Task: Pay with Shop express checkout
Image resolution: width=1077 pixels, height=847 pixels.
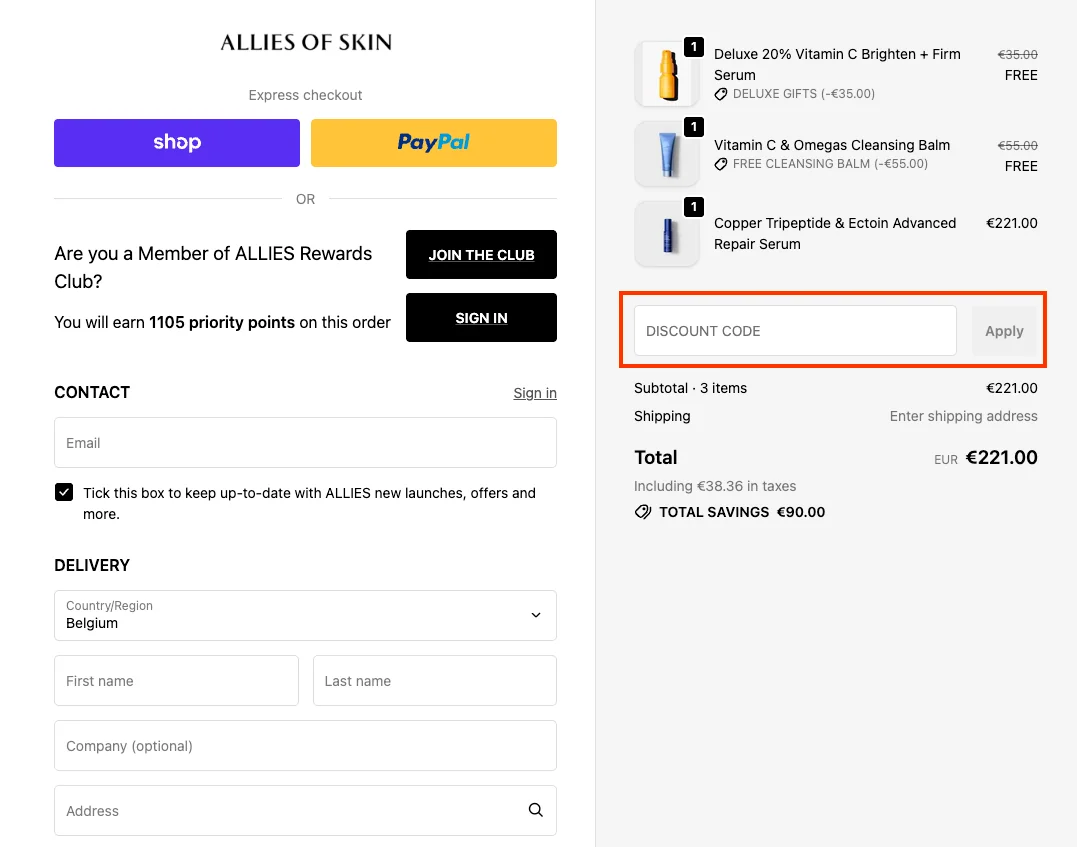Action: point(177,143)
